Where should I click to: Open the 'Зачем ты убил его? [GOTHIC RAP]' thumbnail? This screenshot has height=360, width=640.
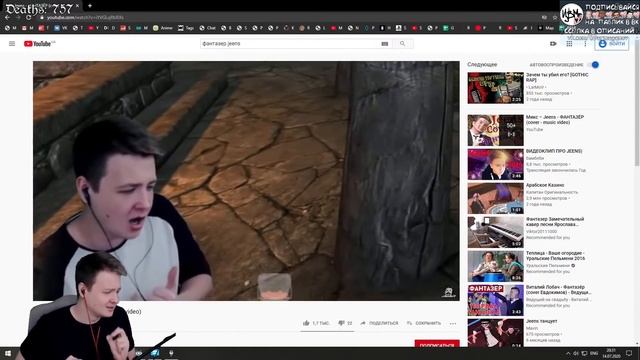[x=495, y=88]
